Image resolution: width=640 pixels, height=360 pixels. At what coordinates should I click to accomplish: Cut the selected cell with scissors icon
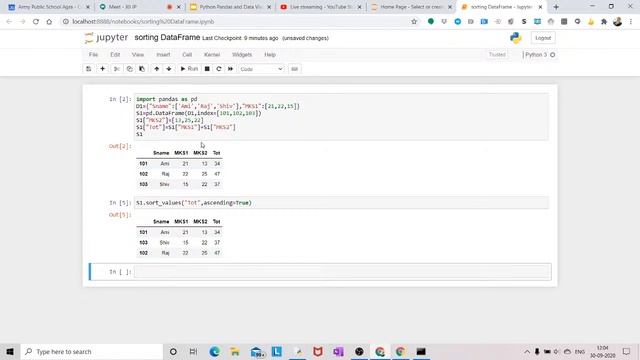pyautogui.click(x=117, y=69)
